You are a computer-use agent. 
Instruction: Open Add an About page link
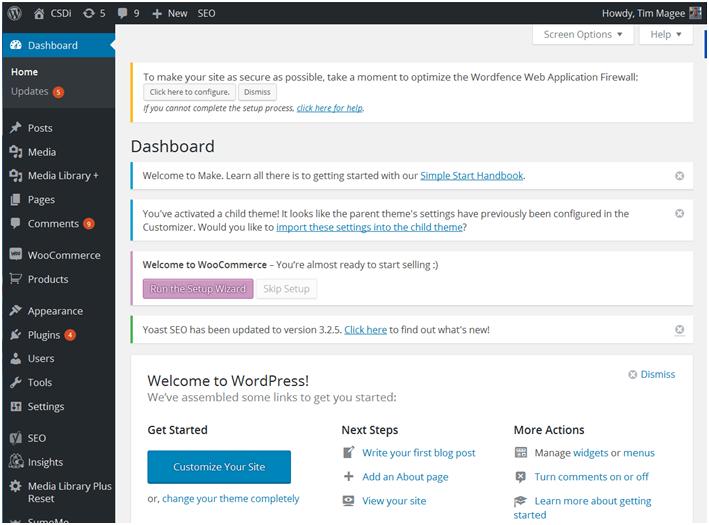click(405, 477)
